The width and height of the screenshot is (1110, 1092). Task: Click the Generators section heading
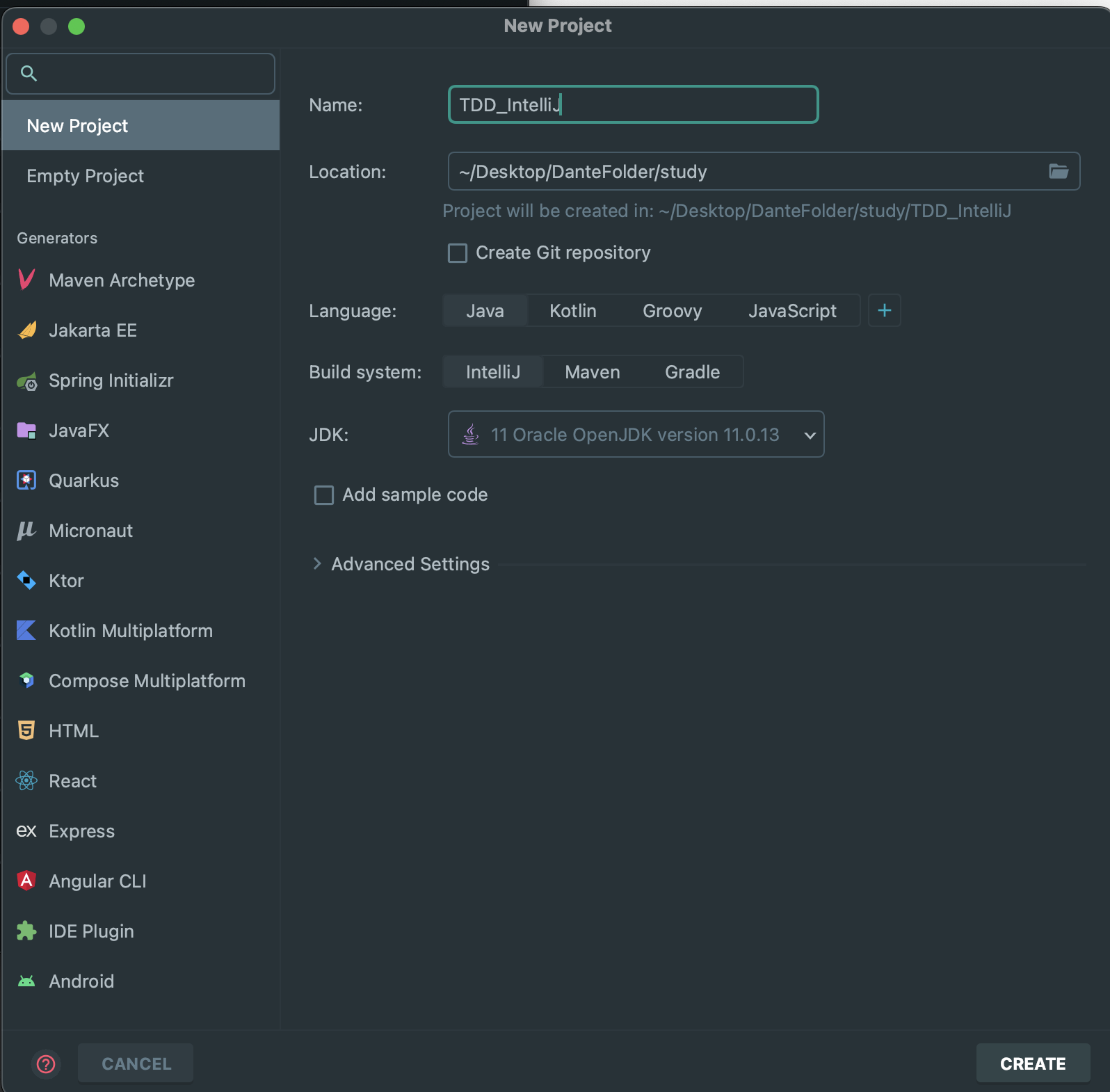pyautogui.click(x=57, y=238)
